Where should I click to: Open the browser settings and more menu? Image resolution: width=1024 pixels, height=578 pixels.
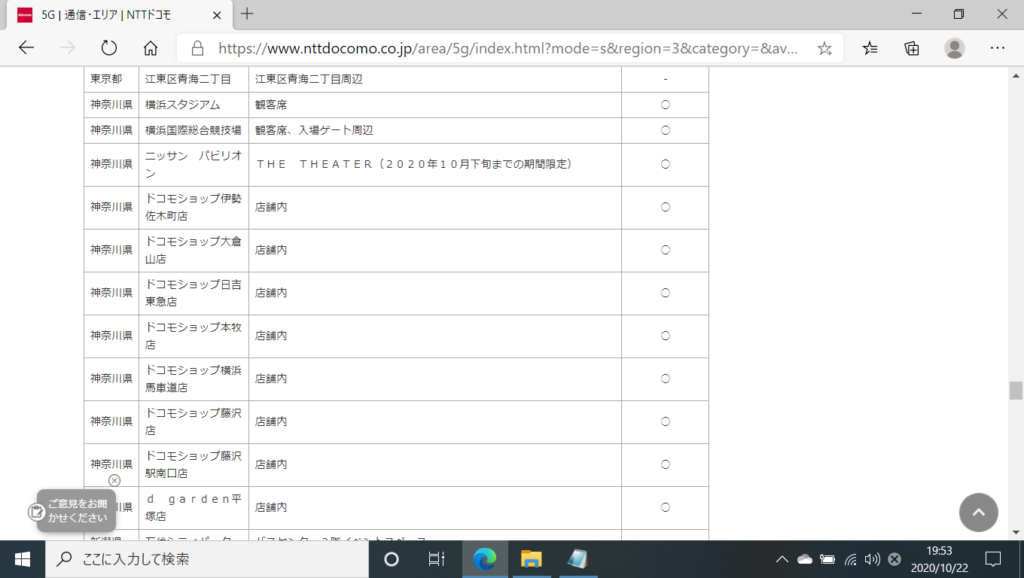click(x=997, y=48)
